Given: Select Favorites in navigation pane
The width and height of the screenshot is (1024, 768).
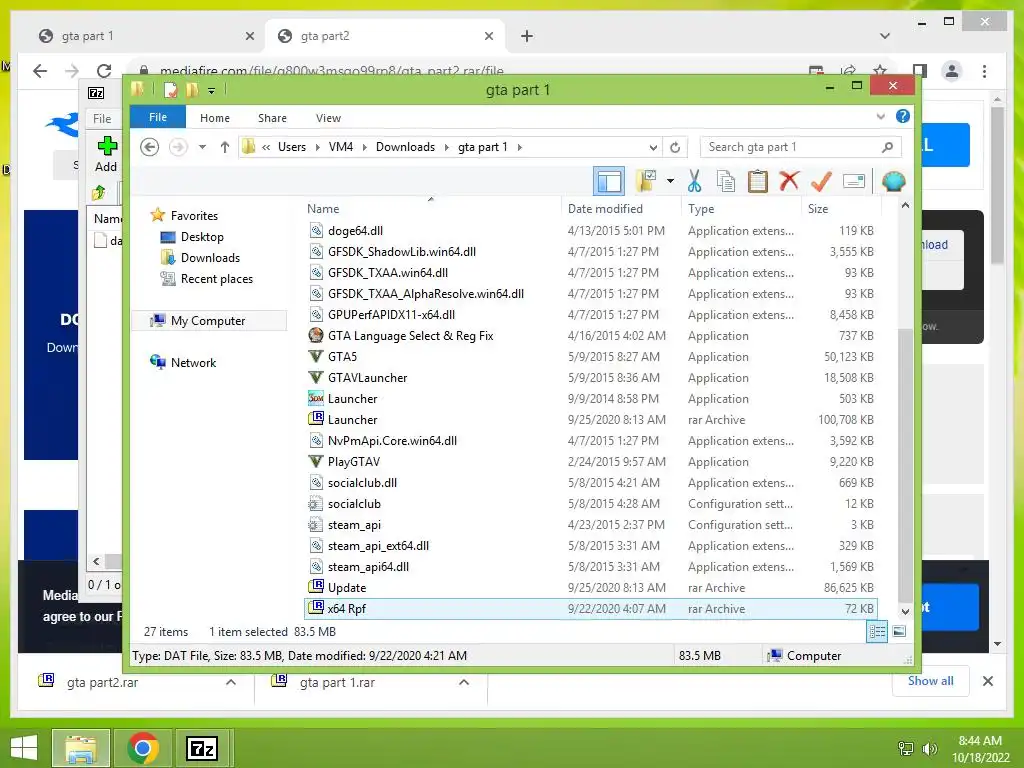Looking at the screenshot, I should coord(194,216).
